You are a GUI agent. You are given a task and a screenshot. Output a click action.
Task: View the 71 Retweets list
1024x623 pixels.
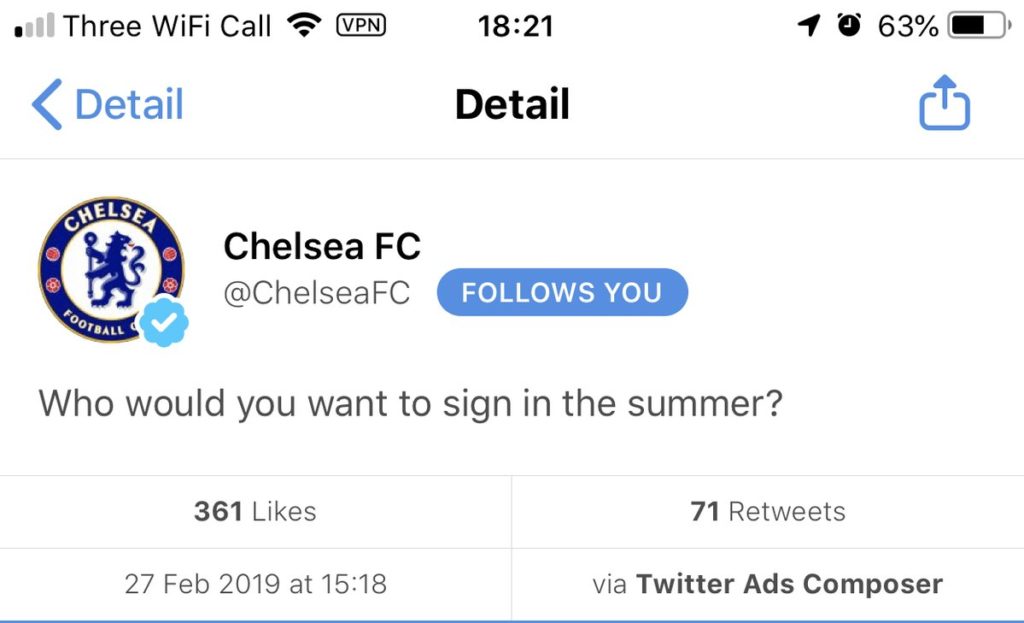[x=768, y=511]
